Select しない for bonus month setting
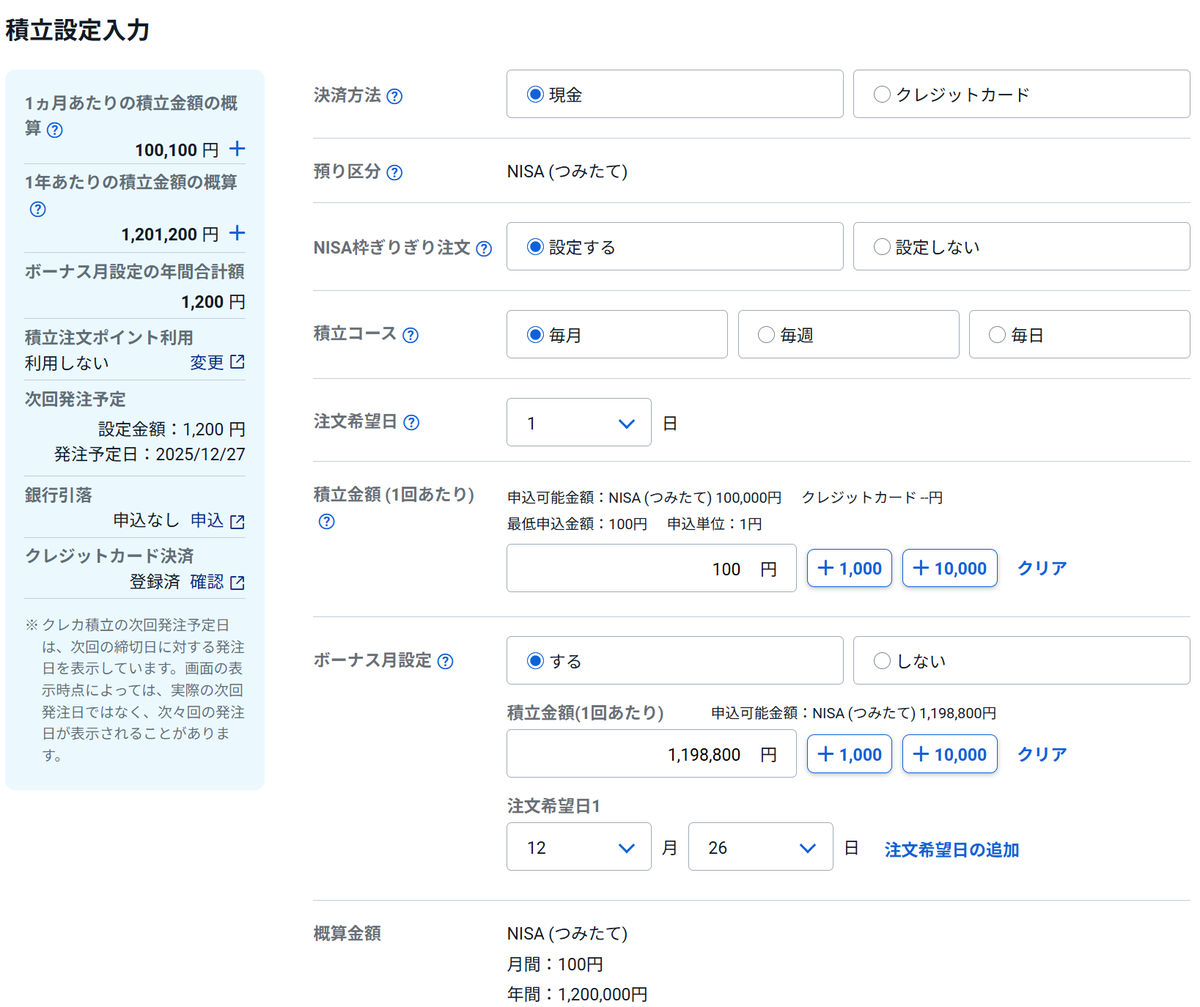 pyautogui.click(x=881, y=660)
